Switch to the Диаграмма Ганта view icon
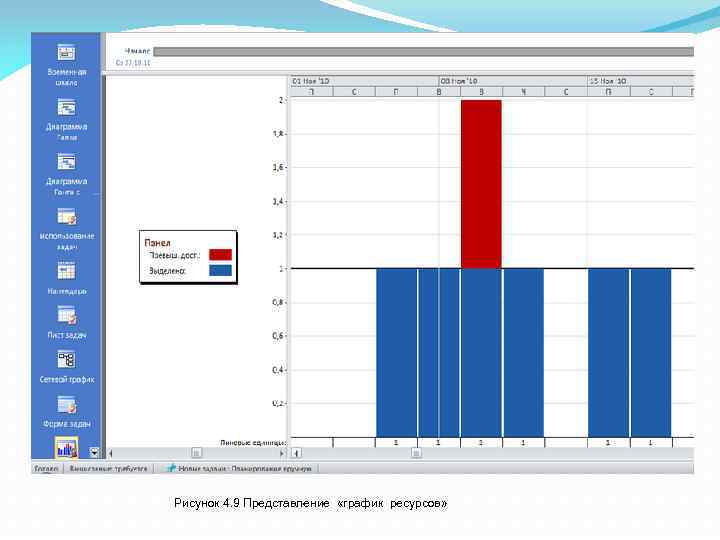 pos(67,107)
